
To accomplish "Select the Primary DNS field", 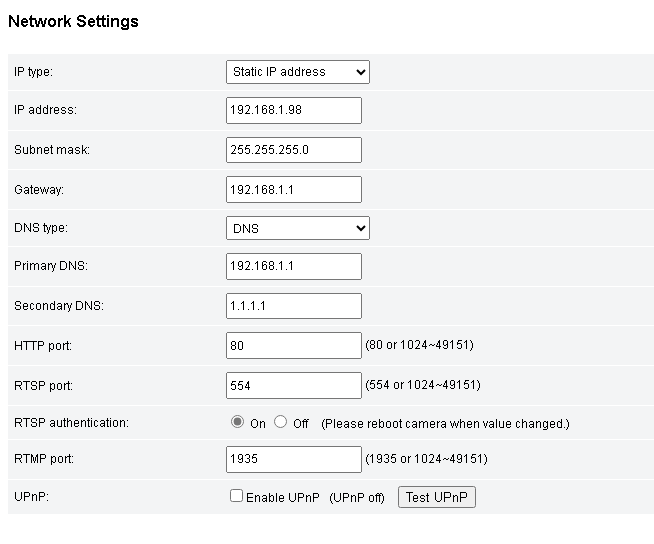I will [294, 267].
